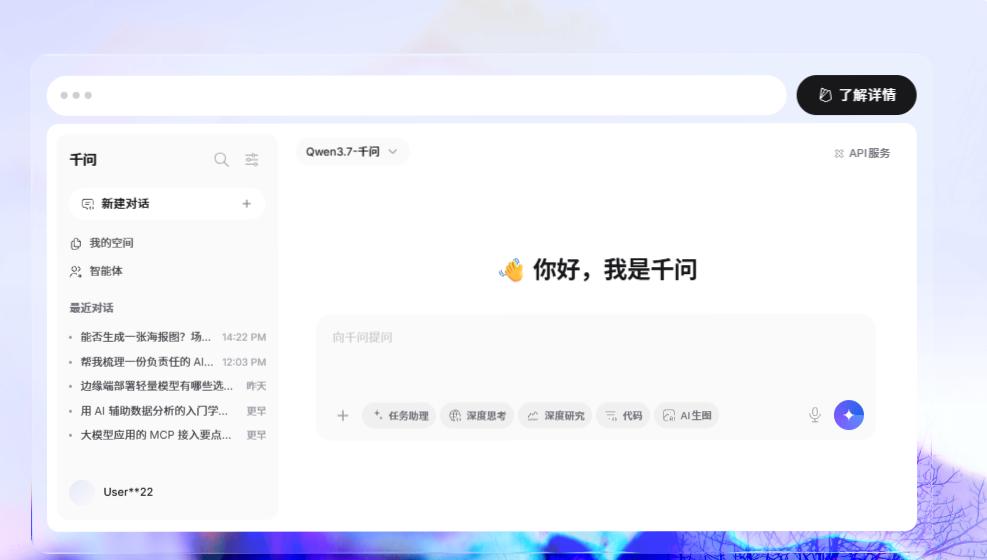Click the purple send button
This screenshot has width=987, height=560.
tap(849, 415)
